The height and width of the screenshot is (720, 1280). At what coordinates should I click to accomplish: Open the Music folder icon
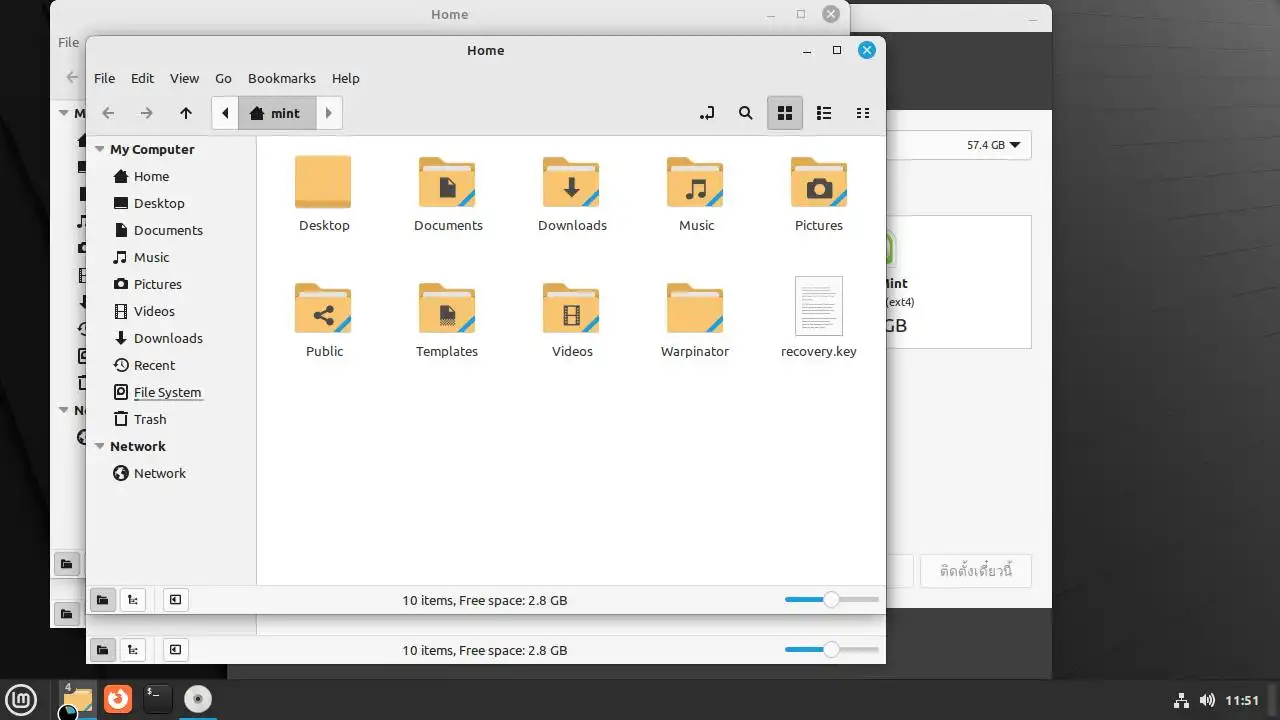point(695,181)
